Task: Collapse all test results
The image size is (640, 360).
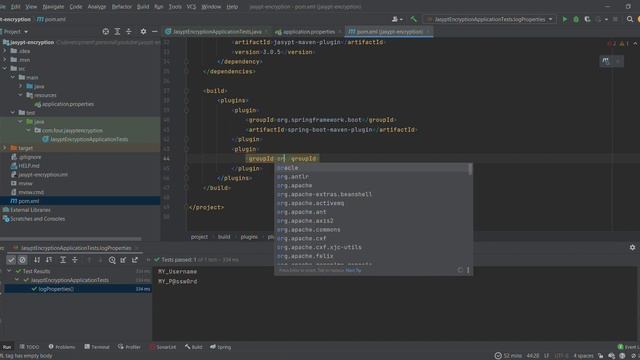Action: 75,260
